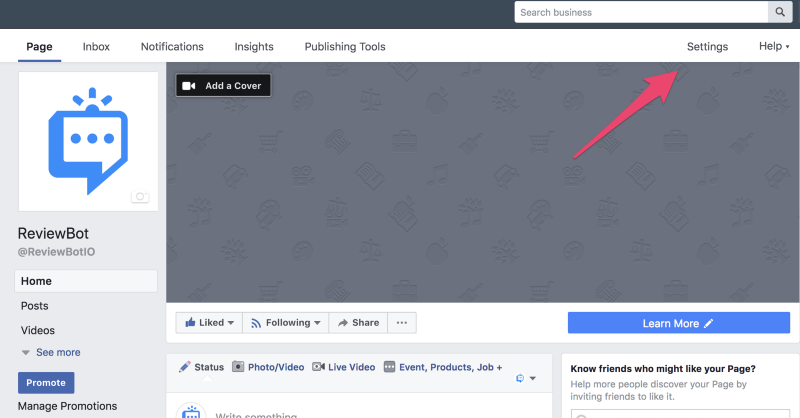
Task: Go to Page Settings
Action: [707, 47]
